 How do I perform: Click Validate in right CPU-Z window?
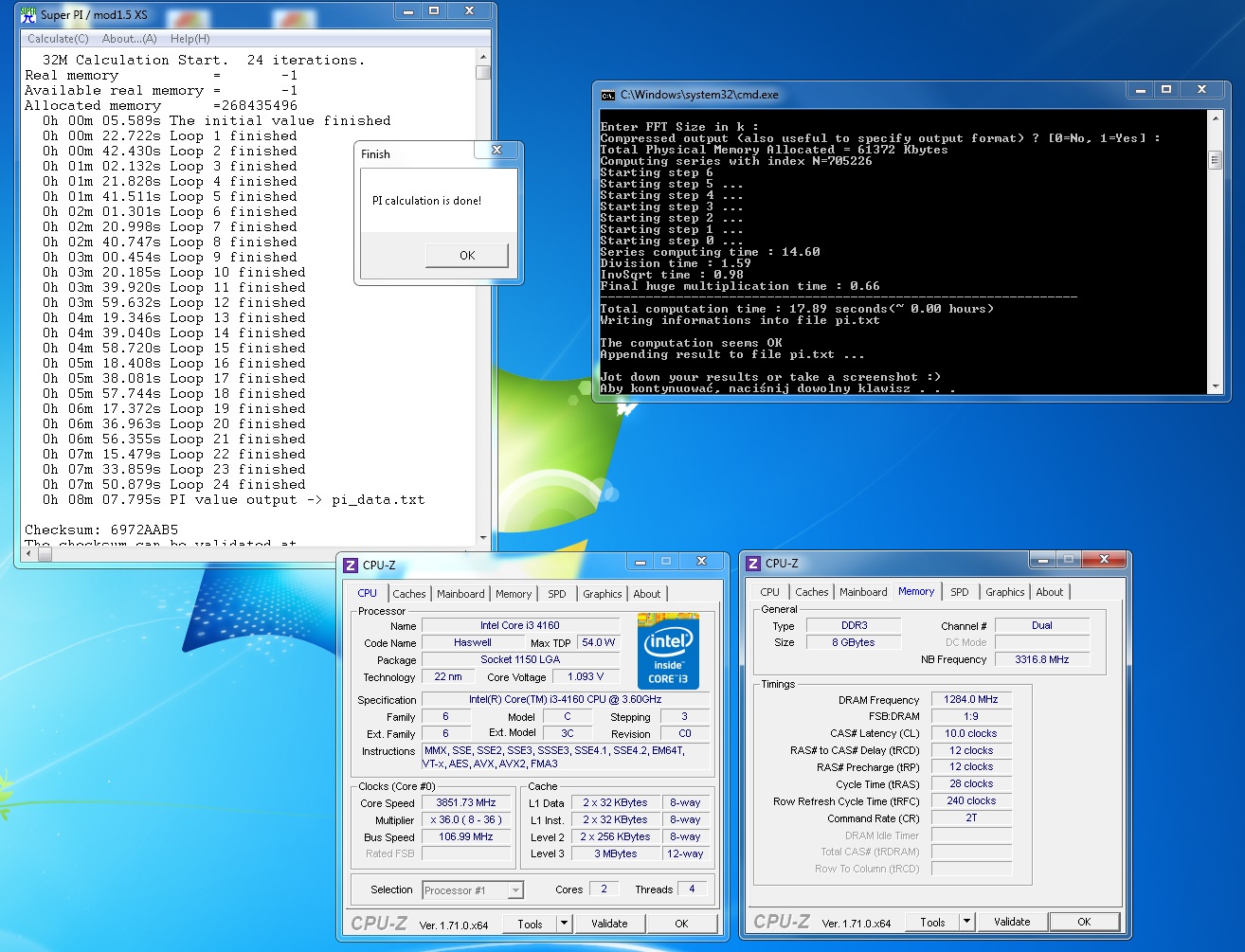coord(1012,922)
